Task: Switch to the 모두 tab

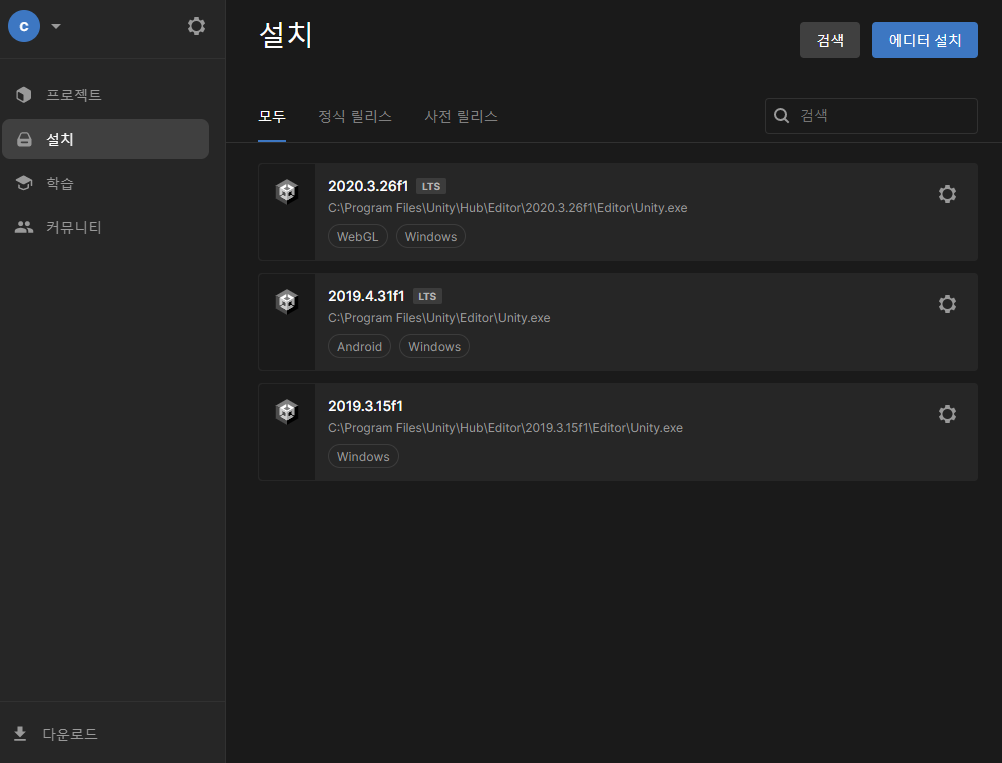Action: point(272,116)
